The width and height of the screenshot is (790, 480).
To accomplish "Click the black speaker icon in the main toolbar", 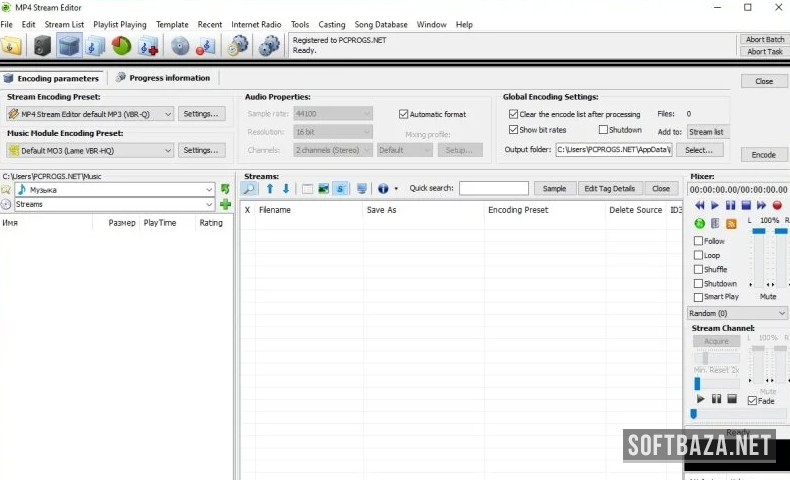I will pyautogui.click(x=42, y=45).
